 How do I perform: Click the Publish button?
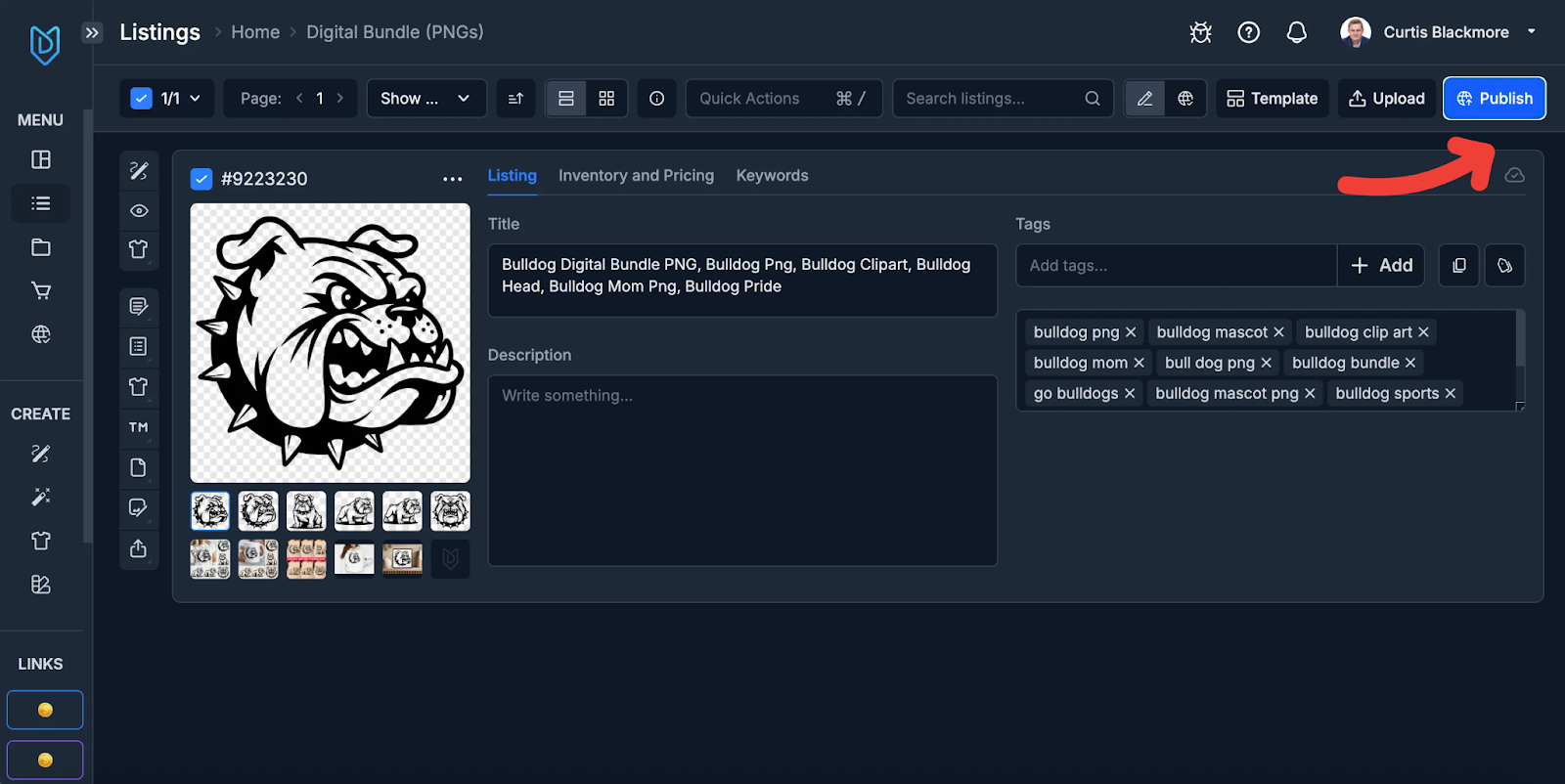click(x=1495, y=98)
